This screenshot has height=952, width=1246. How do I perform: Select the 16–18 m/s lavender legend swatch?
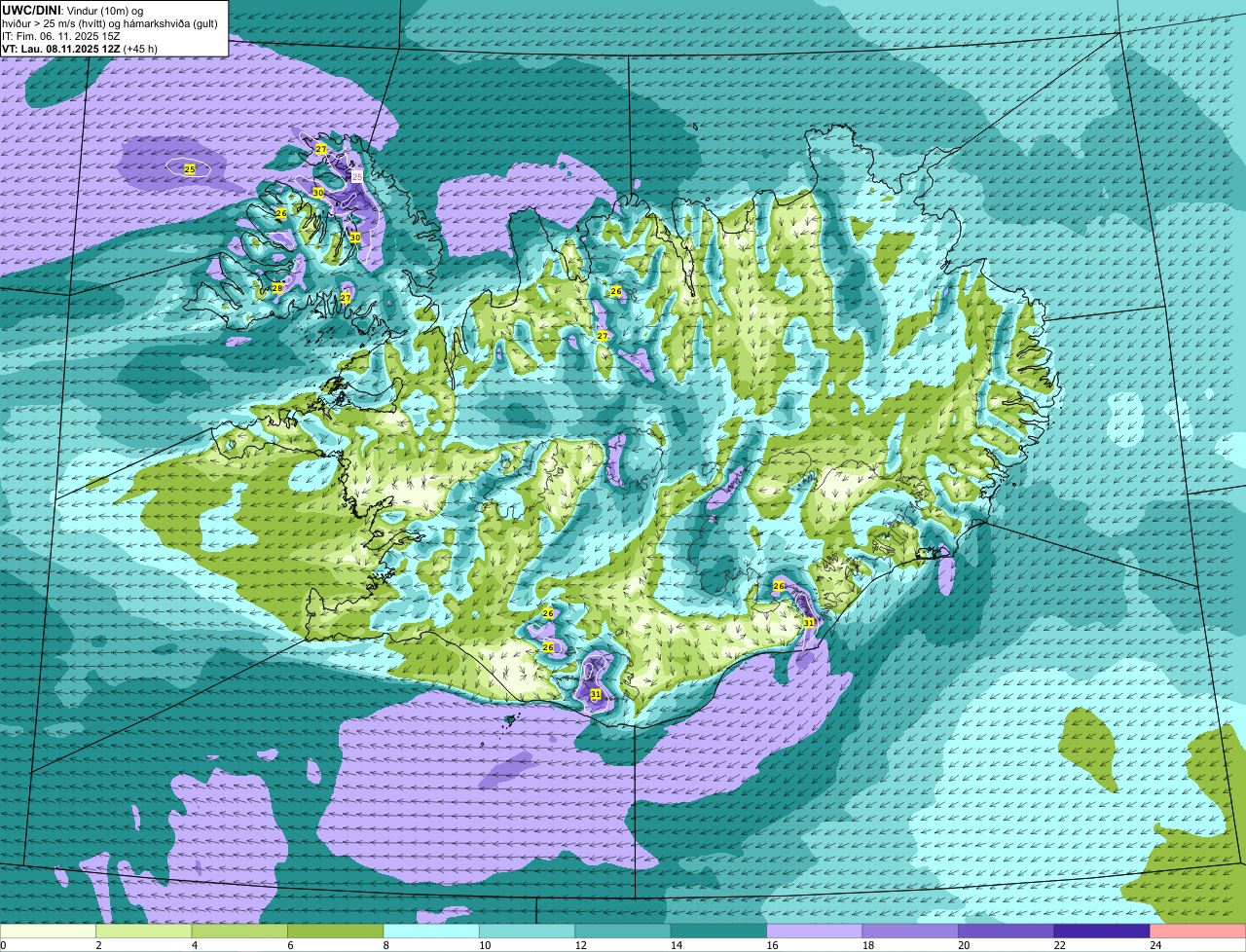(x=815, y=932)
